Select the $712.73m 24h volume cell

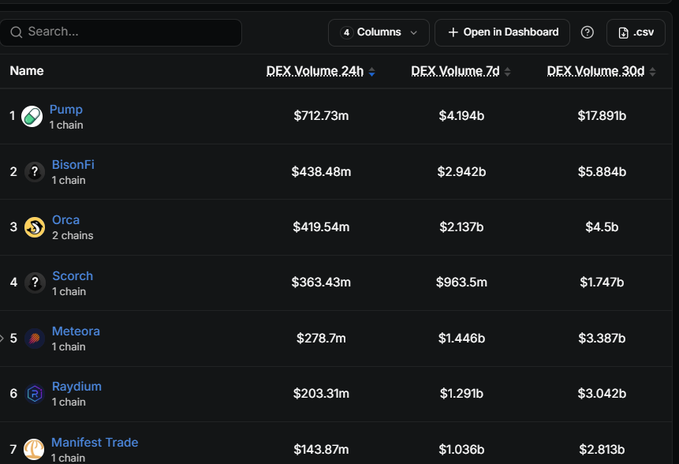[321, 116]
